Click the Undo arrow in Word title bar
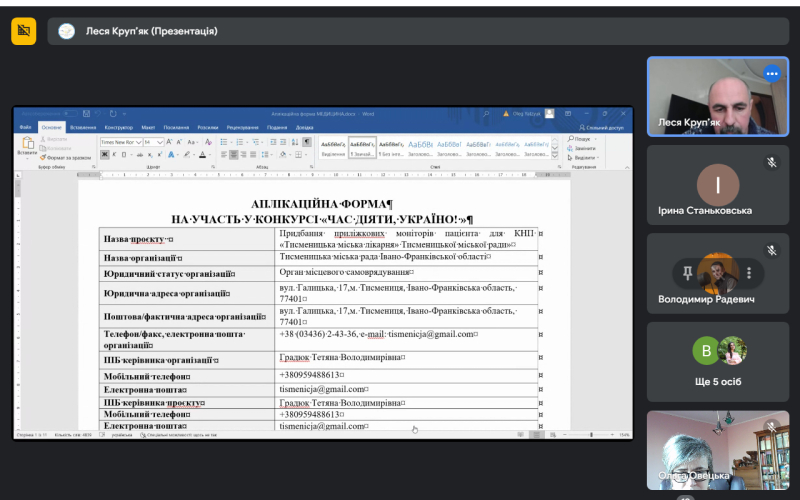Screen dimensions: 800x500 (x=98, y=114)
